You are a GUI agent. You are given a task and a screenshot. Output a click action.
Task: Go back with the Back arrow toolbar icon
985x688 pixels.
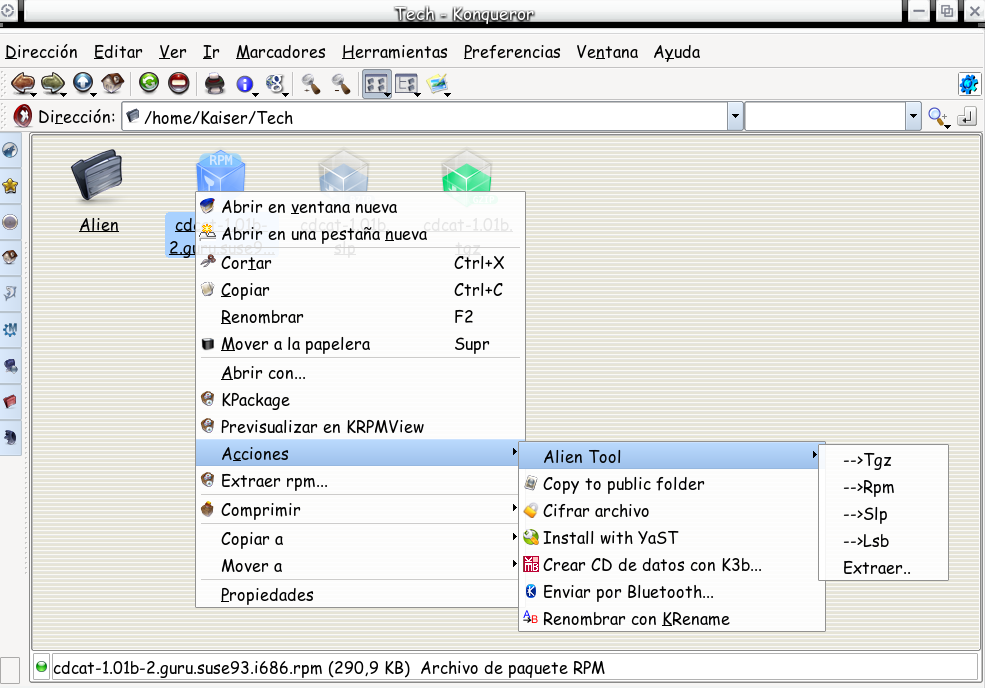(23, 83)
